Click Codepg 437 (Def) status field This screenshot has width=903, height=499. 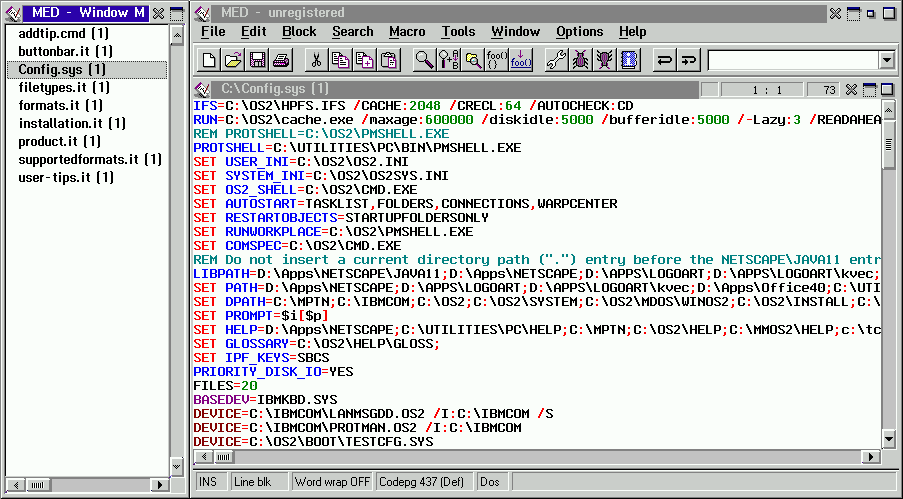(424, 482)
